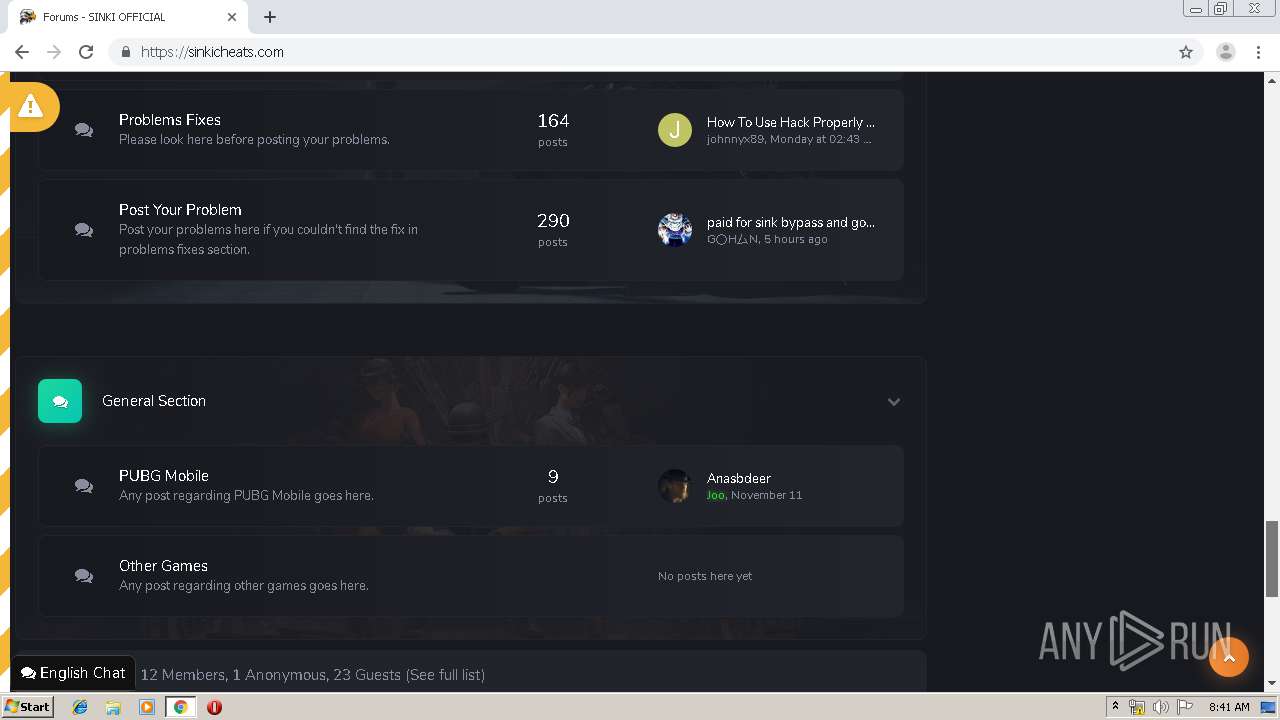1280x720 pixels.
Task: Click the Chrome taskbar icon
Action: click(x=181, y=707)
